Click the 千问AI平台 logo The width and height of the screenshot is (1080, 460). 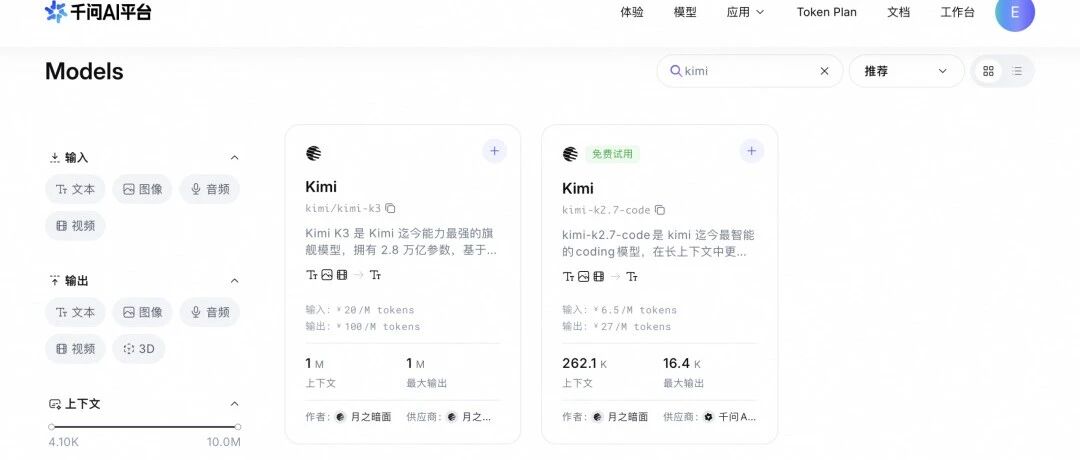[97, 12]
